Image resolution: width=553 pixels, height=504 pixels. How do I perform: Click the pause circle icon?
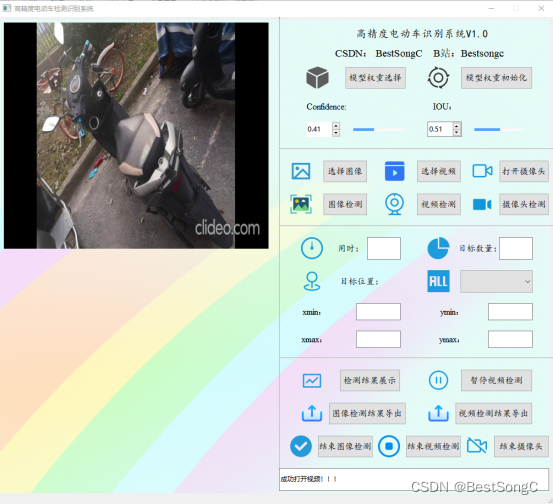point(438,381)
